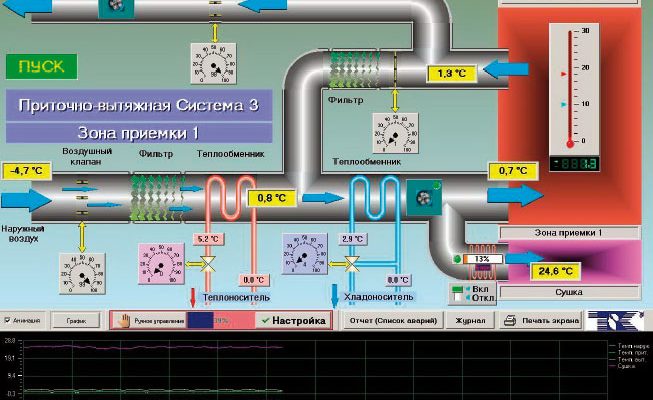Toggle the Анимация checkbox
The width and height of the screenshot is (653, 400).
click(x=9, y=321)
